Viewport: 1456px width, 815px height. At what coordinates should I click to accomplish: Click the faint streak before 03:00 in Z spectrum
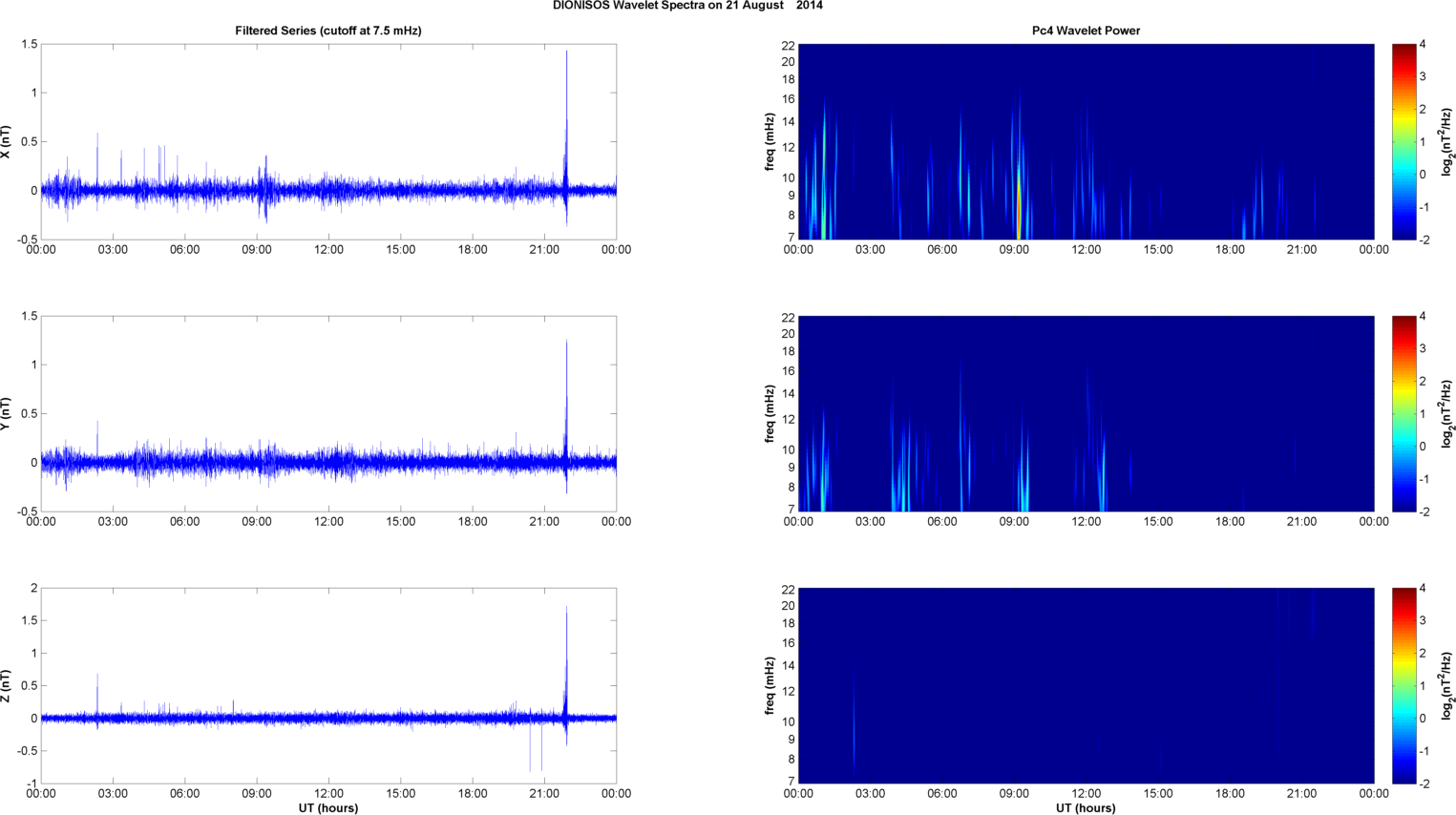coord(854,725)
